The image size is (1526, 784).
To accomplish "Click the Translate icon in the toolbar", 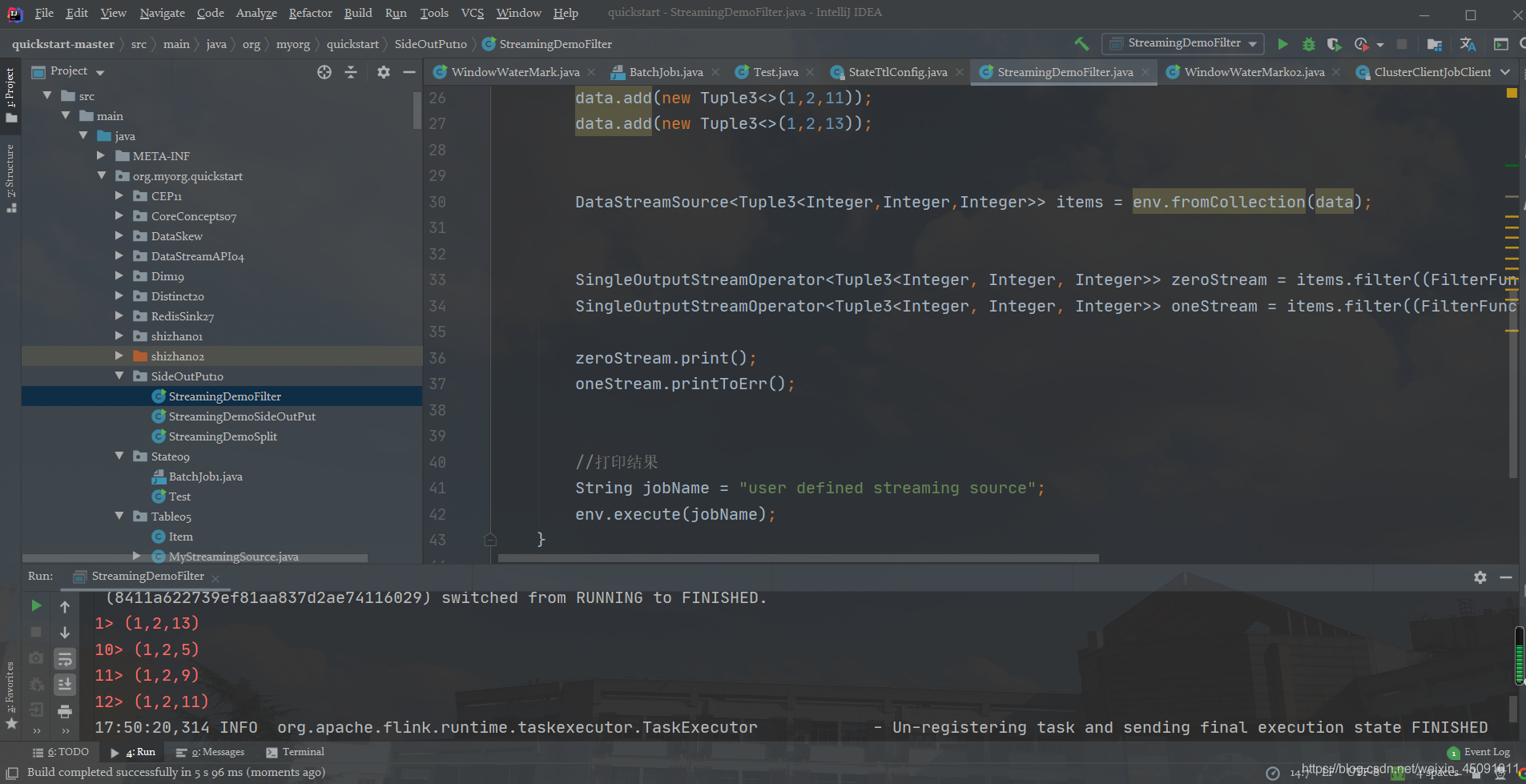I will [1468, 44].
